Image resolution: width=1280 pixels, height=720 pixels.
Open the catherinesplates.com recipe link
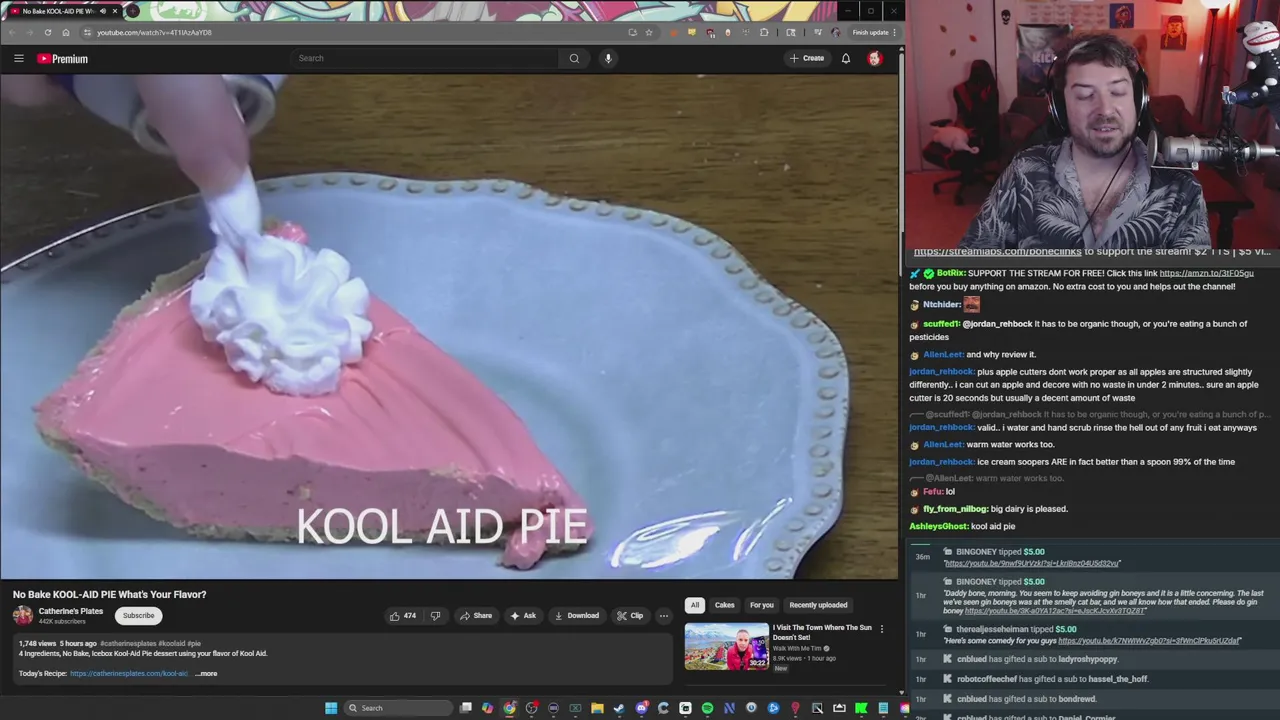coord(129,674)
